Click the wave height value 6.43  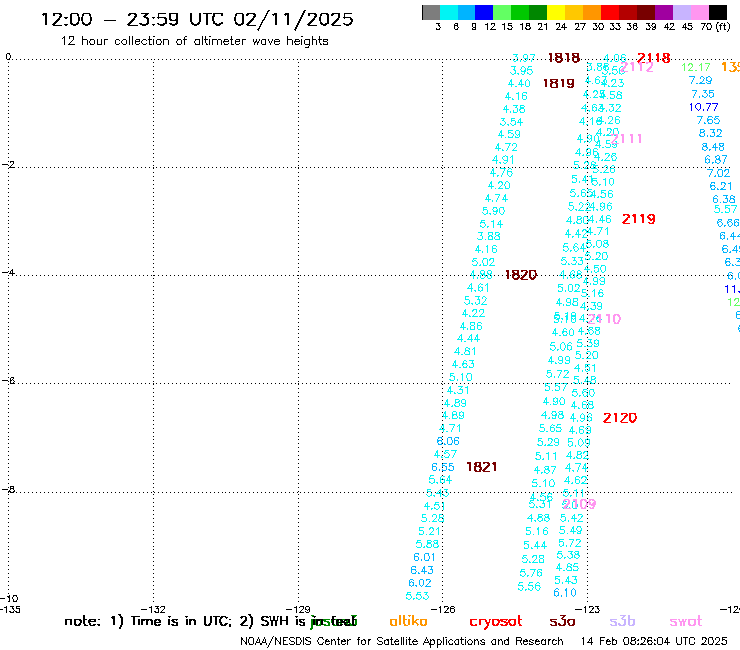pos(421,570)
